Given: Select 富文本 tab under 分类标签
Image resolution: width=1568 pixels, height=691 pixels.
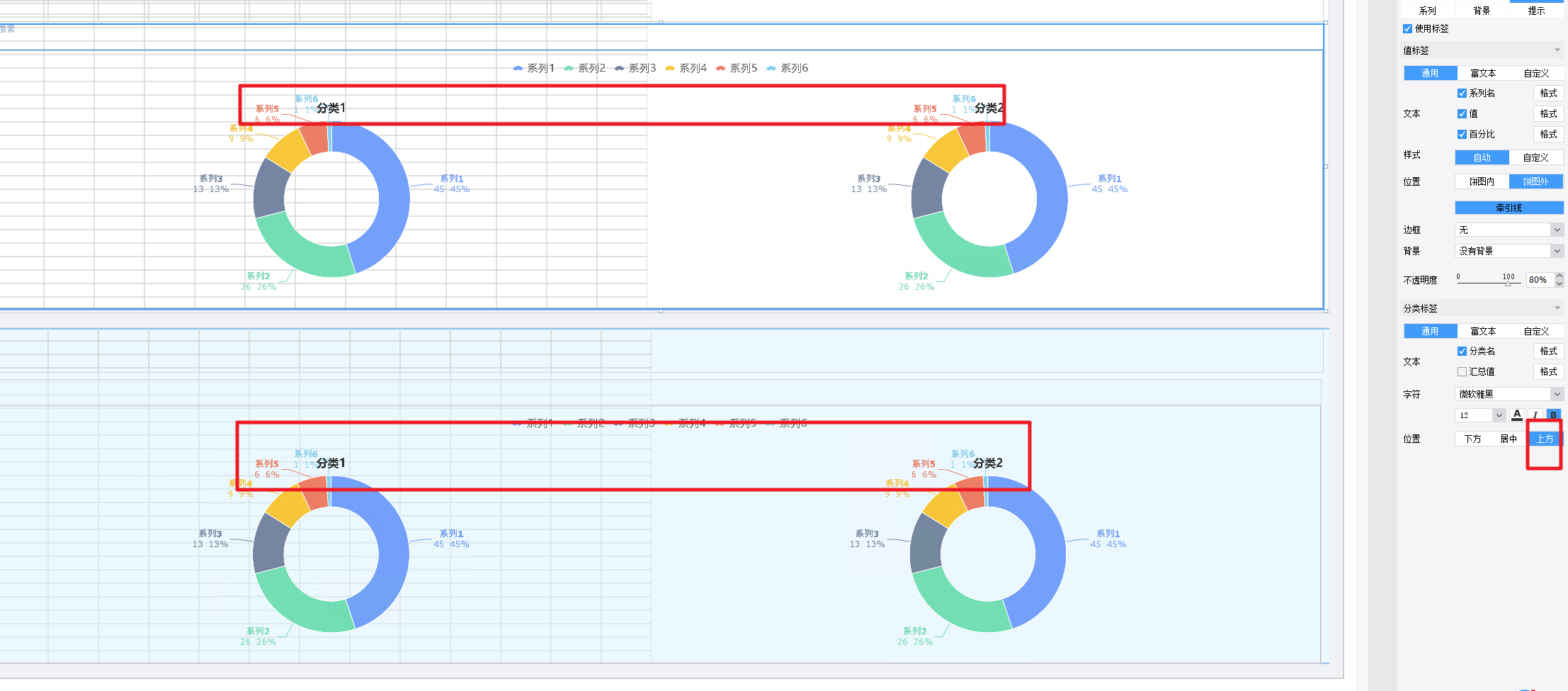Looking at the screenshot, I should [x=1483, y=331].
